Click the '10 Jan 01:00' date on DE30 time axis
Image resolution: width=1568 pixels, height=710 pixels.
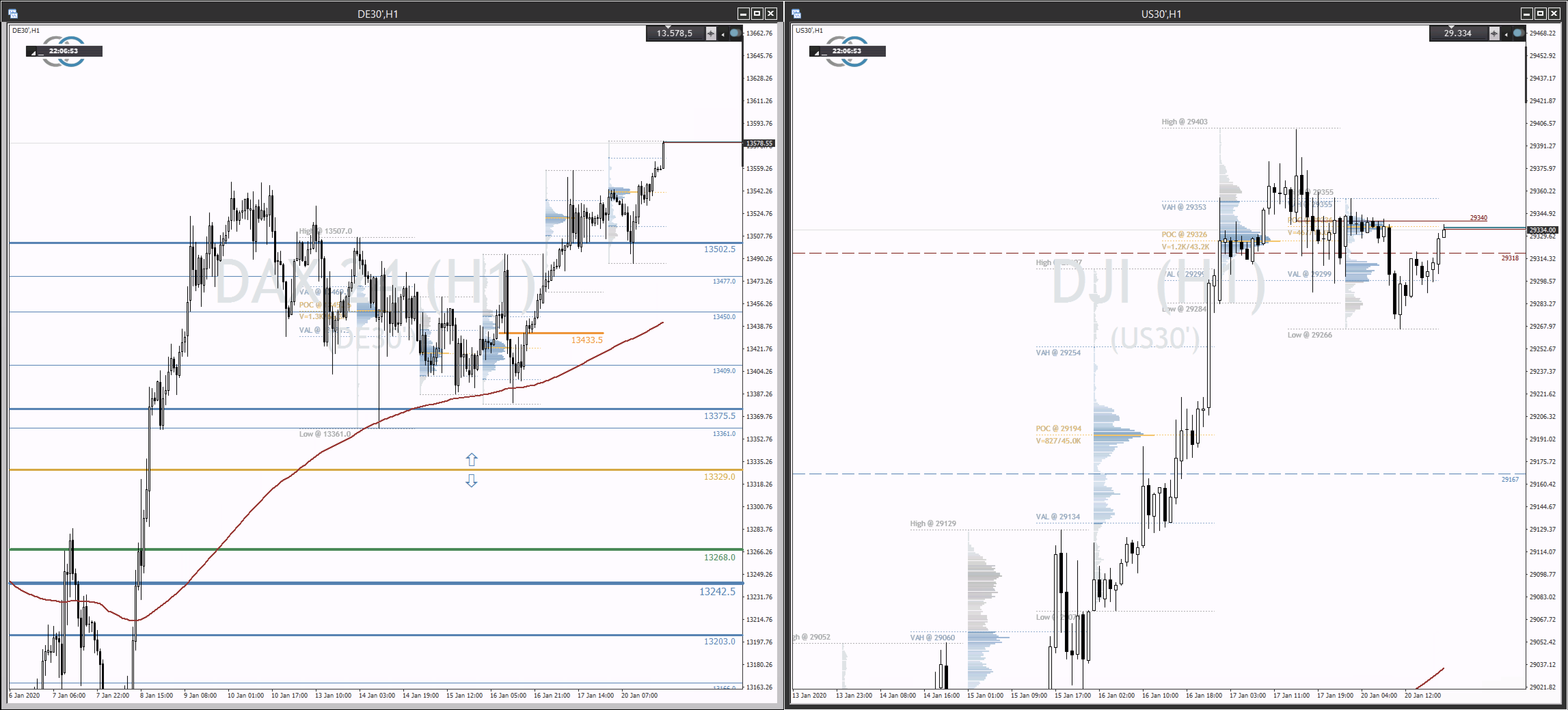pyautogui.click(x=245, y=695)
